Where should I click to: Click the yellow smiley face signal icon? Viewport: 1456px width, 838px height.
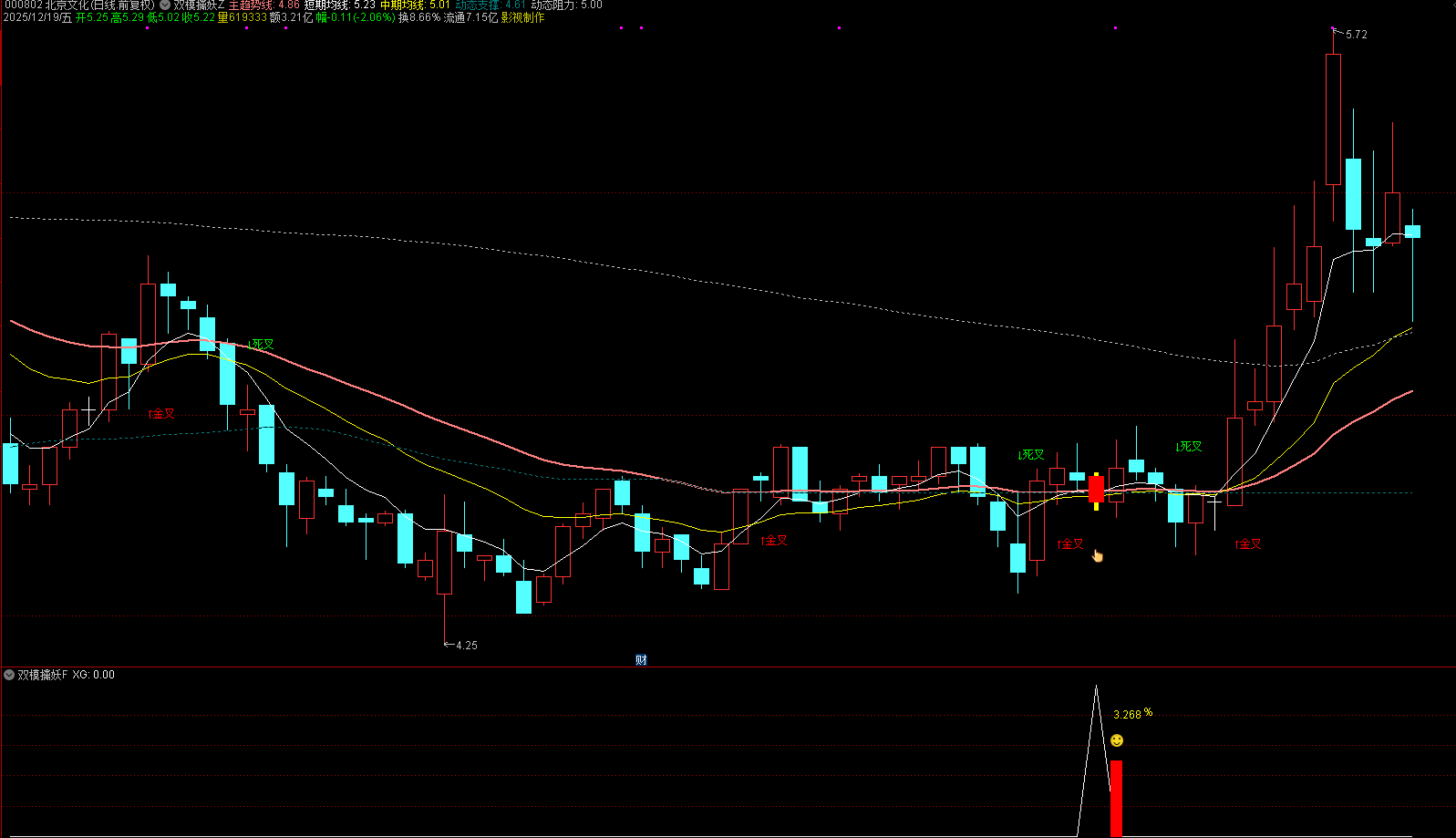(1117, 740)
